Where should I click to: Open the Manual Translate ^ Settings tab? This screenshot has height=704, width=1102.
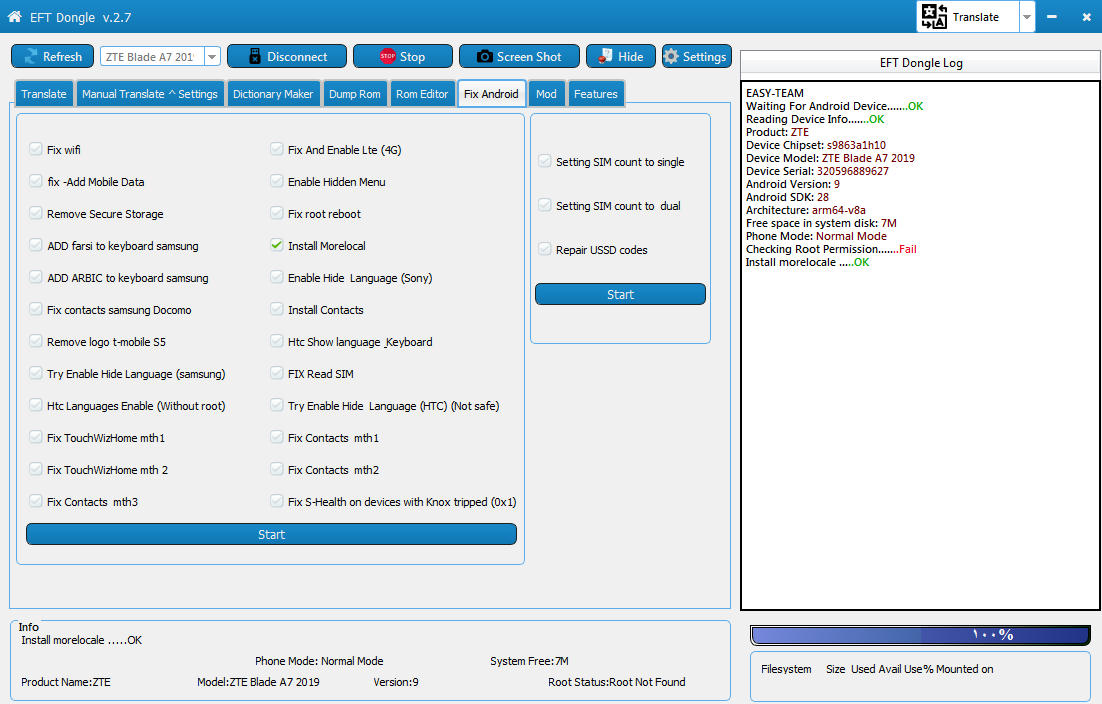pos(150,93)
